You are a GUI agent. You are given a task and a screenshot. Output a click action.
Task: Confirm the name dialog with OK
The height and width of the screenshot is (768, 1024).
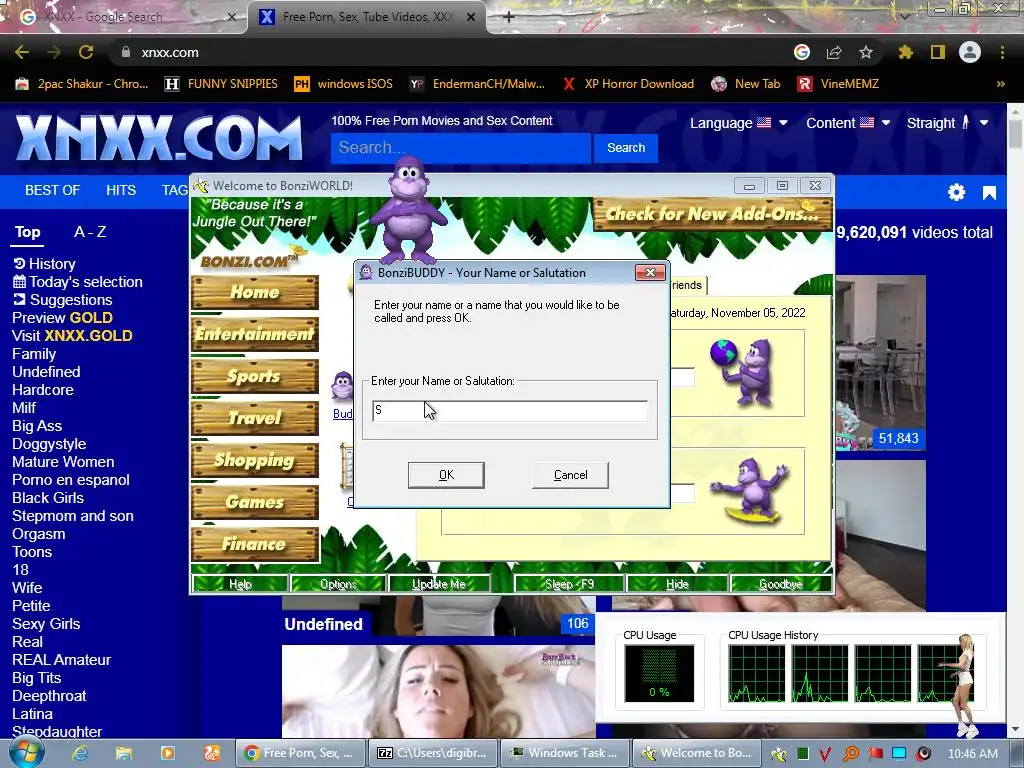[x=446, y=475]
